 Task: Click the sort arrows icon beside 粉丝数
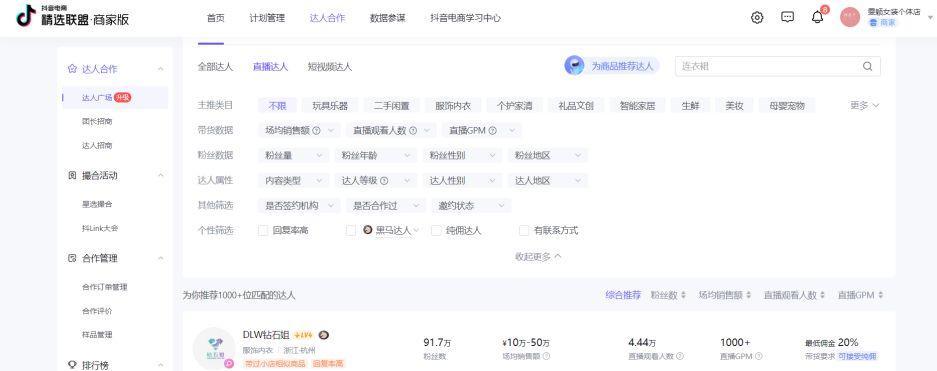(684, 295)
